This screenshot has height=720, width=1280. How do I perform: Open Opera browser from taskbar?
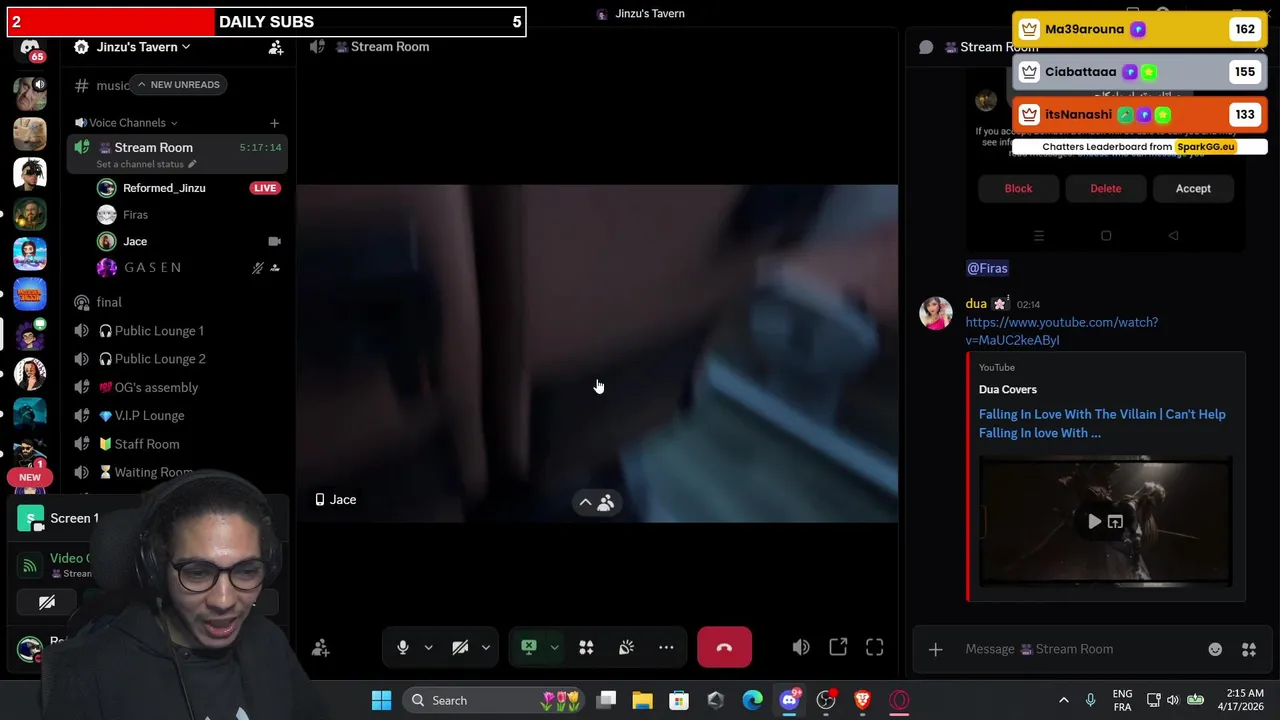(x=899, y=700)
